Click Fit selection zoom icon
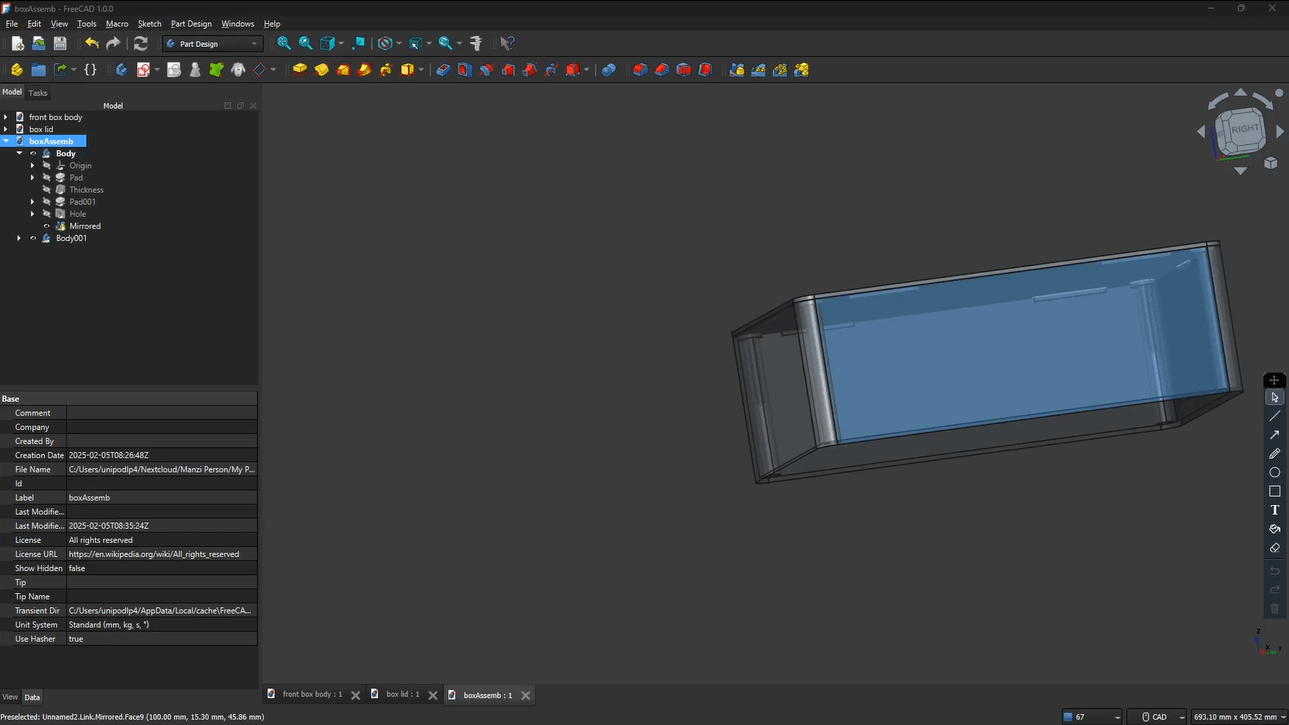 click(x=306, y=44)
